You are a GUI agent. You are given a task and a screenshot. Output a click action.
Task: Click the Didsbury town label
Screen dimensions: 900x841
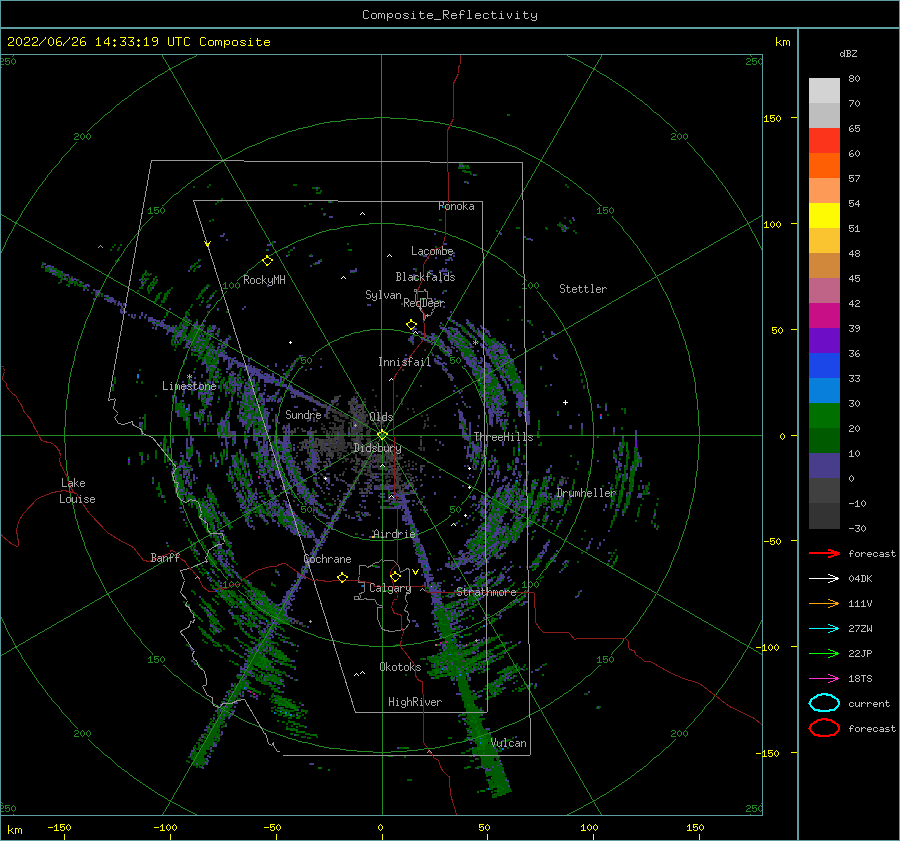pos(377,448)
